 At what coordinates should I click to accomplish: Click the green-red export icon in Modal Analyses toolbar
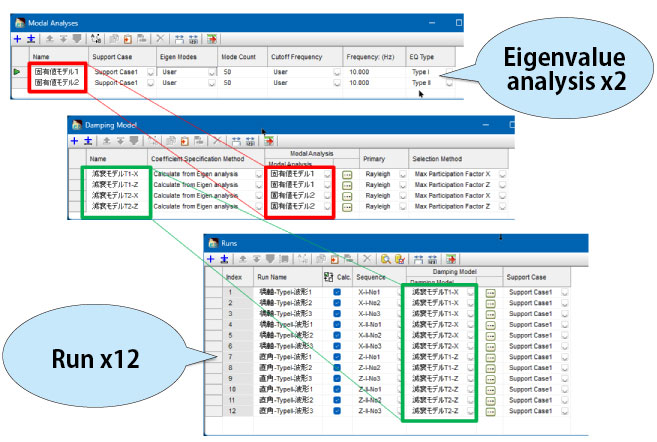coord(212,39)
